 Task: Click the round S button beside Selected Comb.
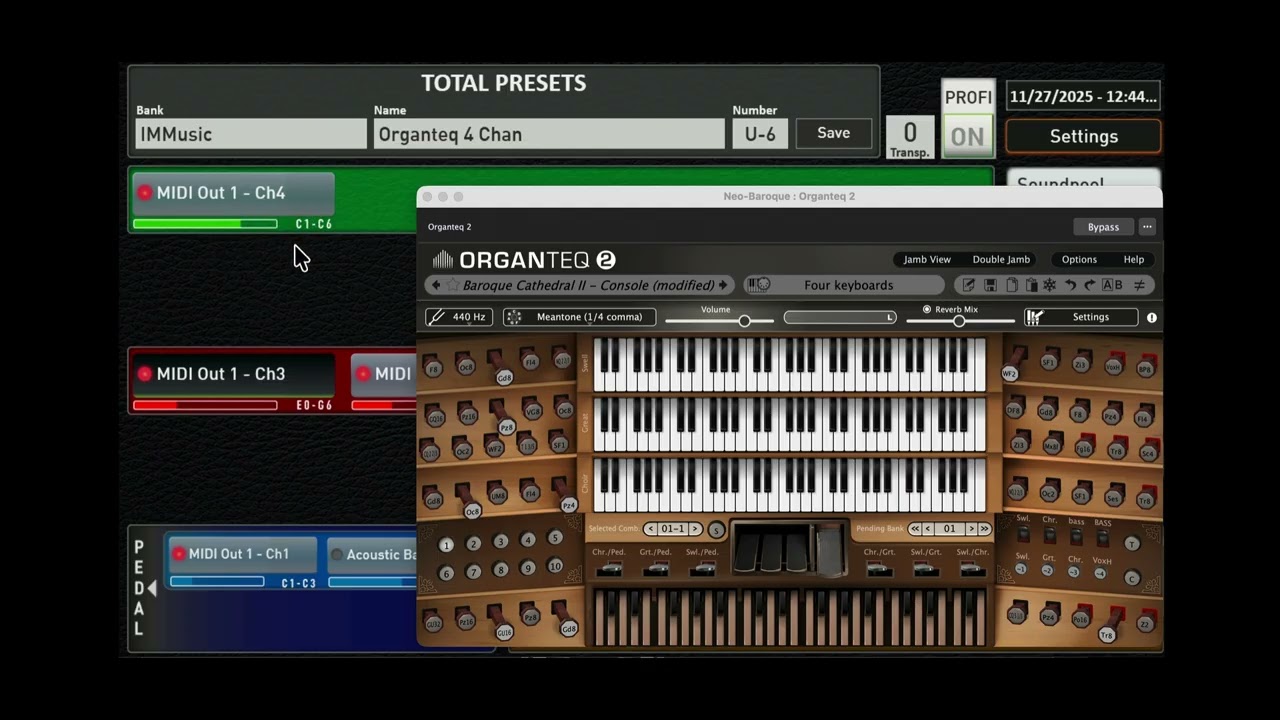(716, 530)
